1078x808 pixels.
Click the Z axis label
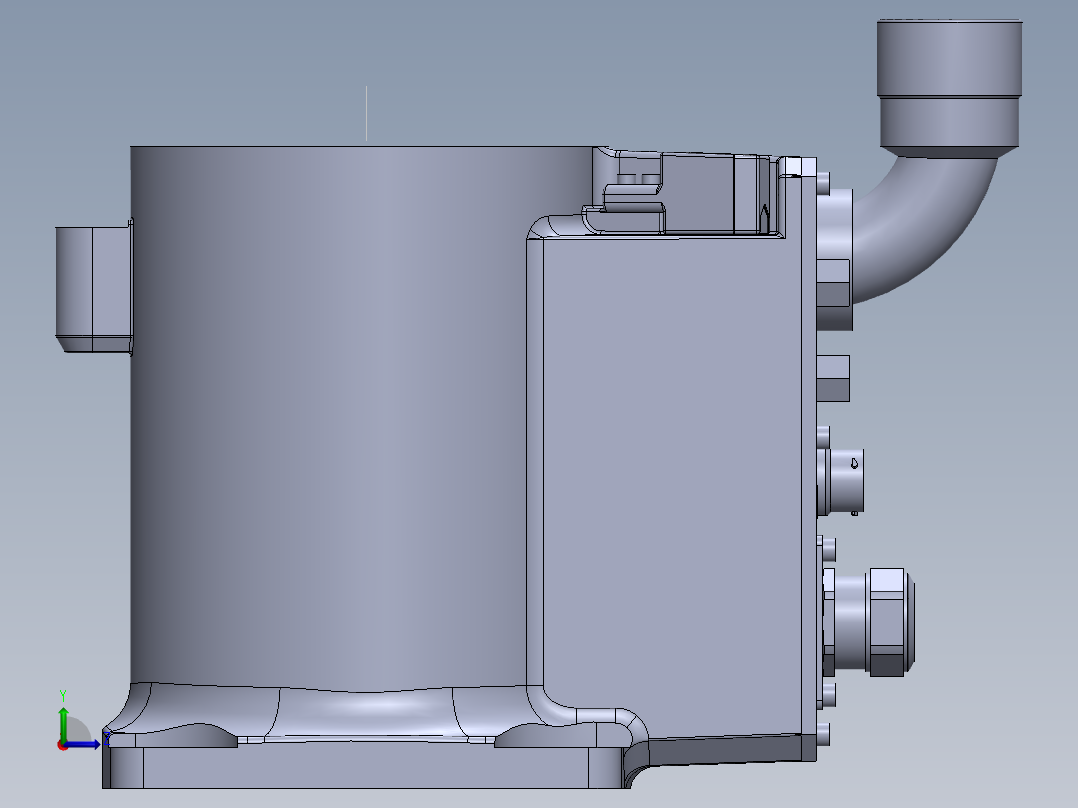click(106, 740)
